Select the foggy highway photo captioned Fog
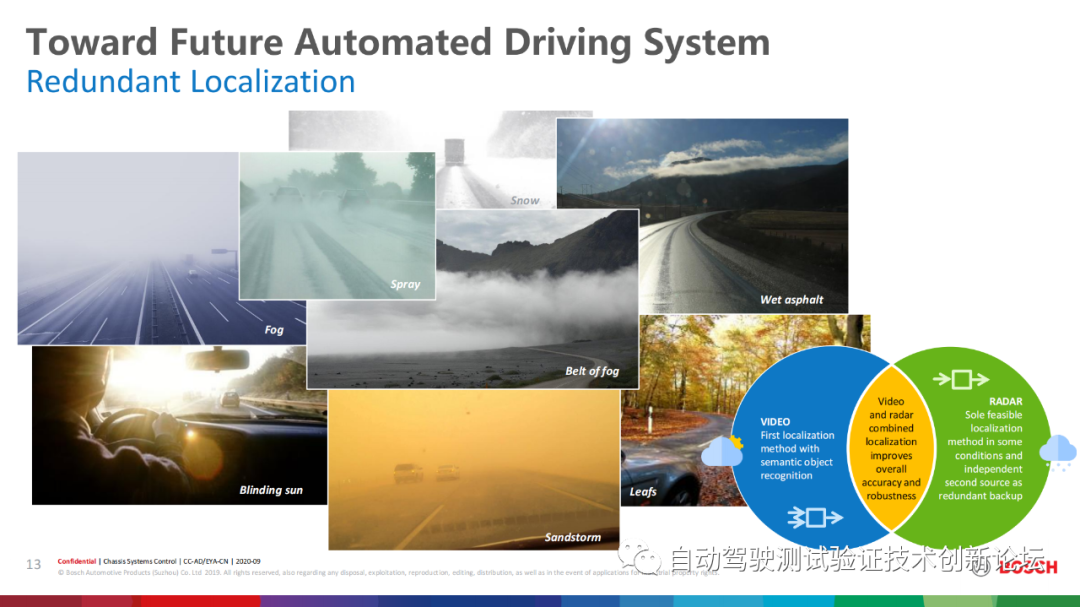 point(128,248)
